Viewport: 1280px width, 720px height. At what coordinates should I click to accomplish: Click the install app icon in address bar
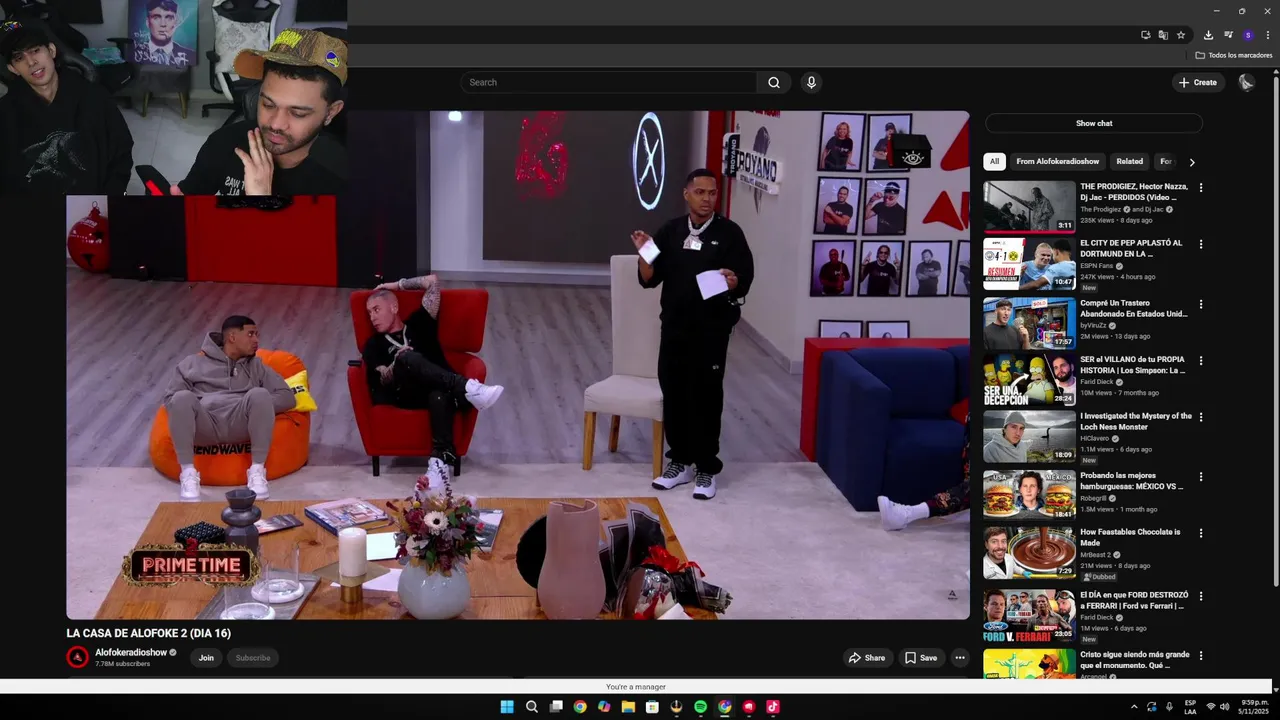[x=1146, y=35]
